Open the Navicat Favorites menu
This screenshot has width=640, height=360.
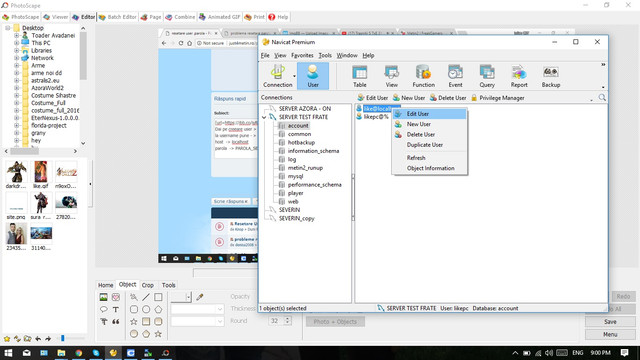(x=302, y=56)
